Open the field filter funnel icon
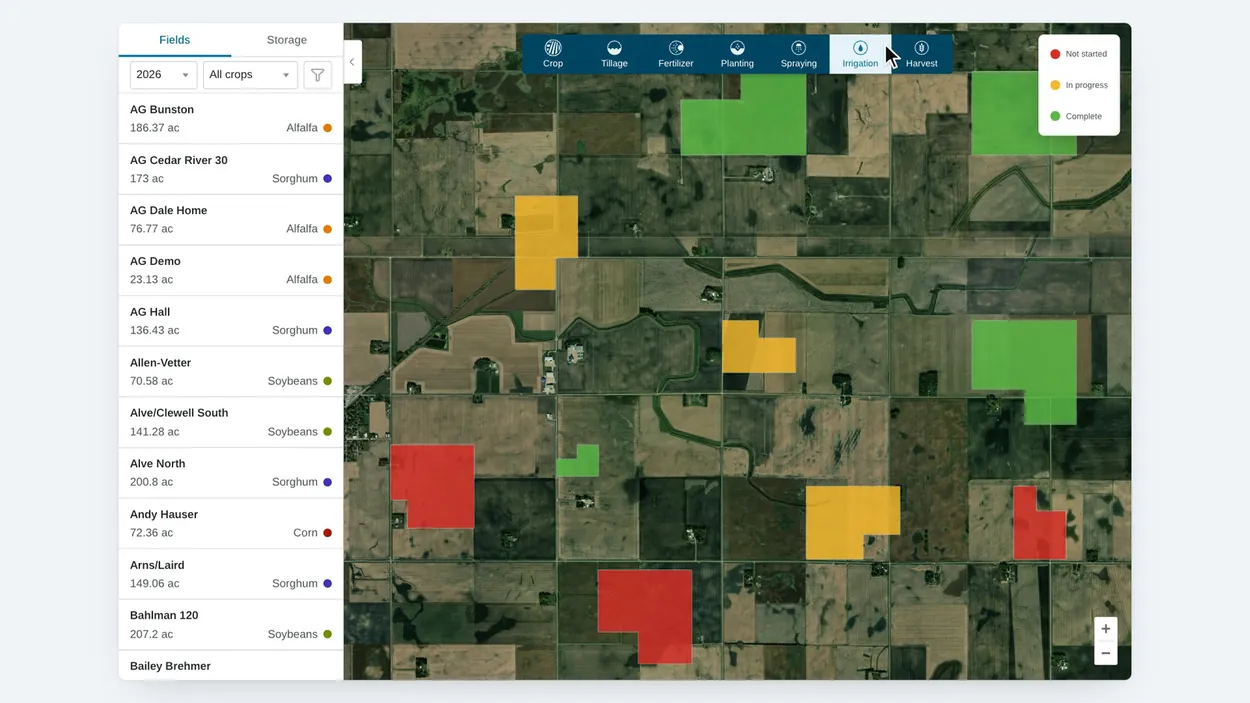Screen dimensions: 1250x703 pyautogui.click(x=317, y=75)
